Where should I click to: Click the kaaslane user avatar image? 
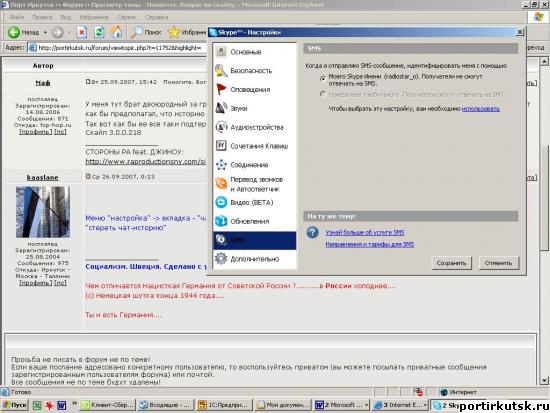[43, 212]
